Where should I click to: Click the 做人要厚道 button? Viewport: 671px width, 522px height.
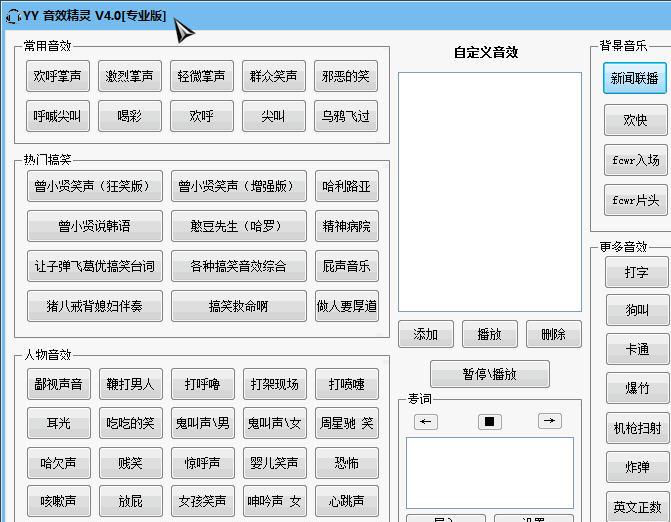tap(347, 306)
